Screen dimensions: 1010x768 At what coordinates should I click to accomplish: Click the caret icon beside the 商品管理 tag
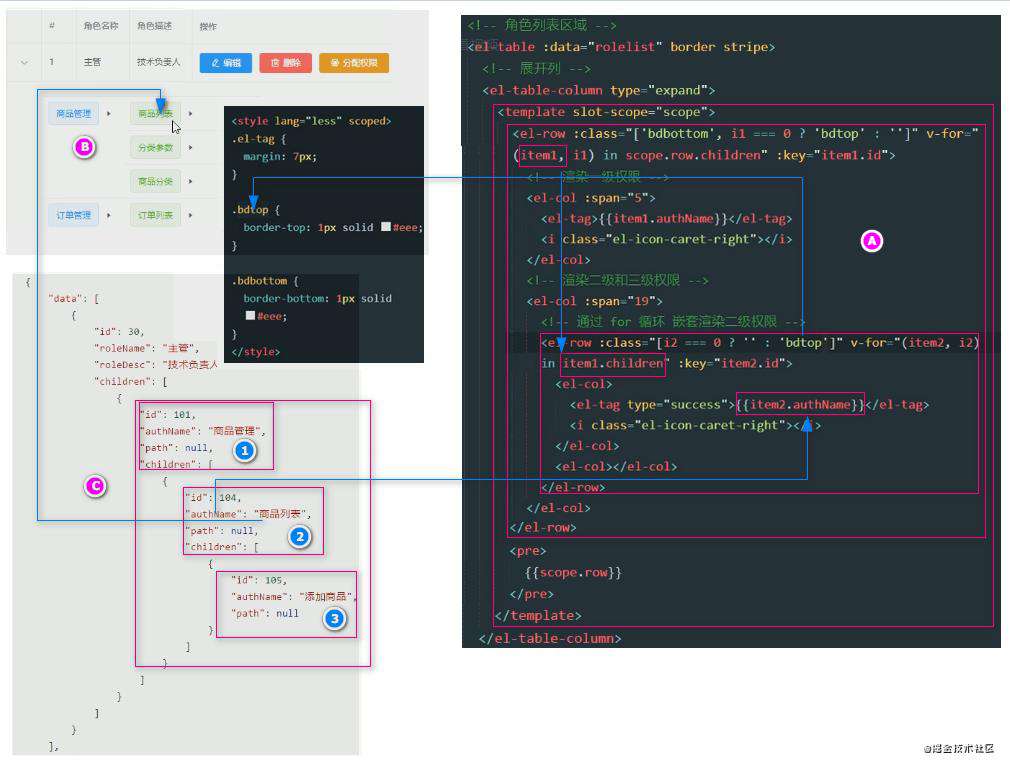[109, 114]
